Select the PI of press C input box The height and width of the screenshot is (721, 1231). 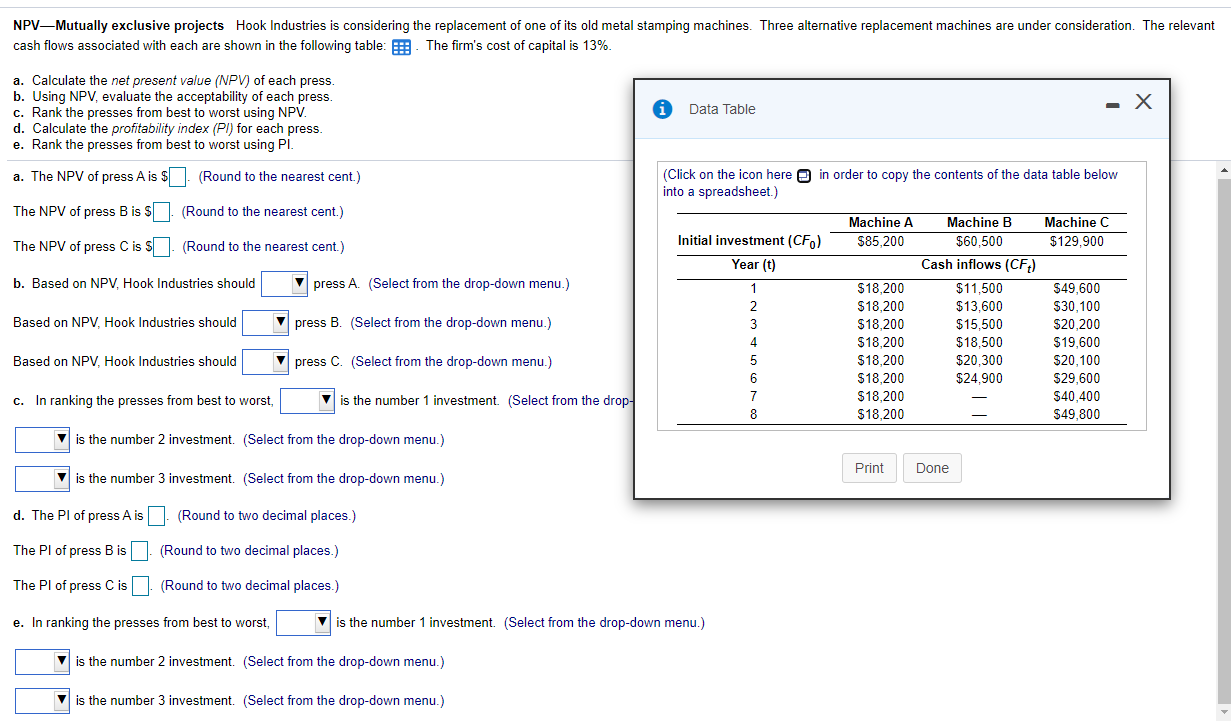[x=141, y=586]
